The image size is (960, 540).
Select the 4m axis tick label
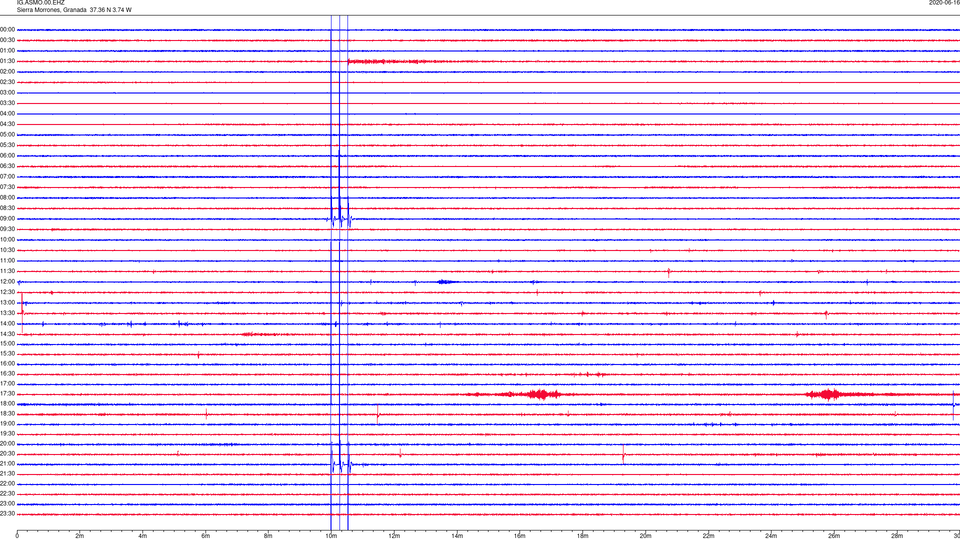(143, 536)
